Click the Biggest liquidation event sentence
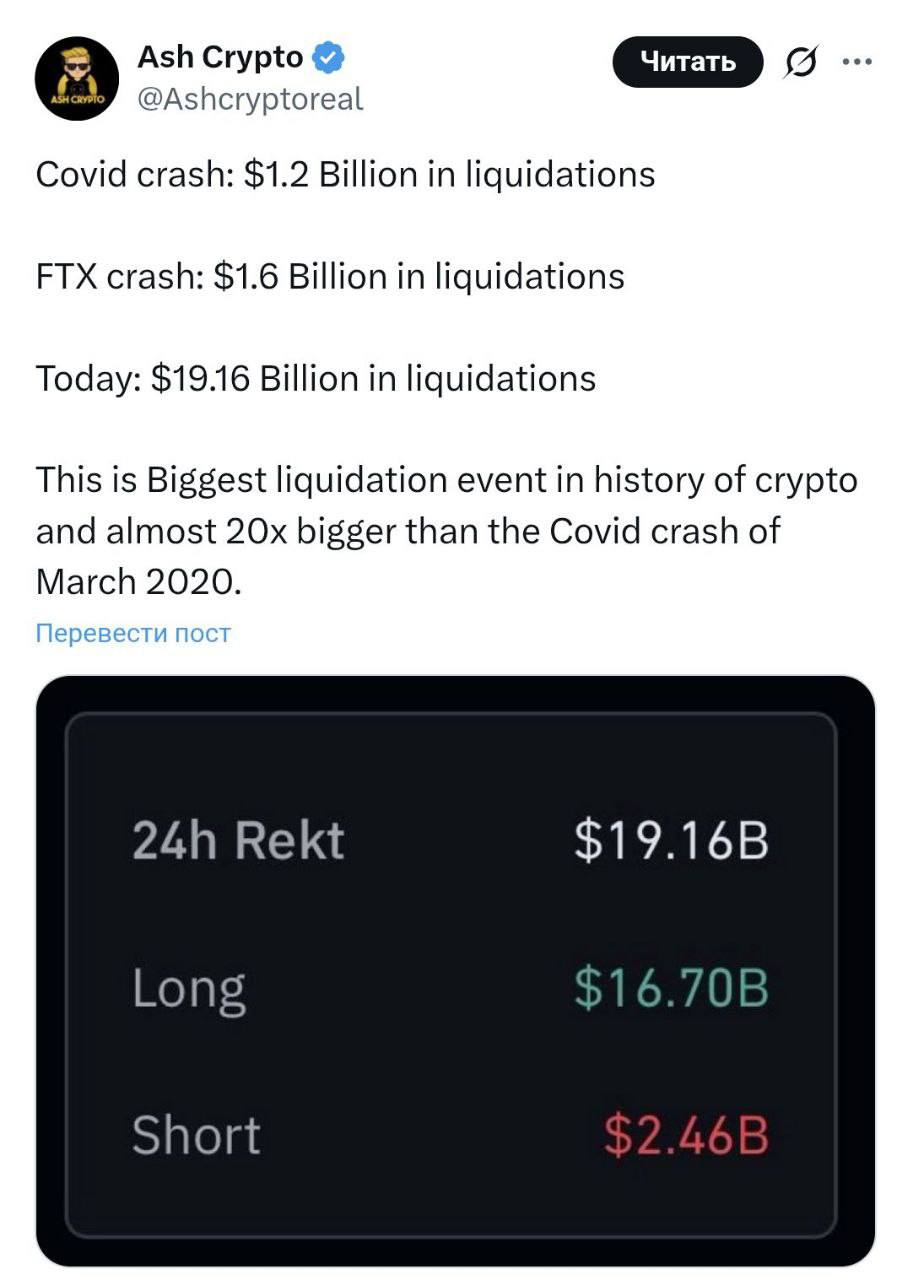Screen dimensions: 911x1280 446,480
